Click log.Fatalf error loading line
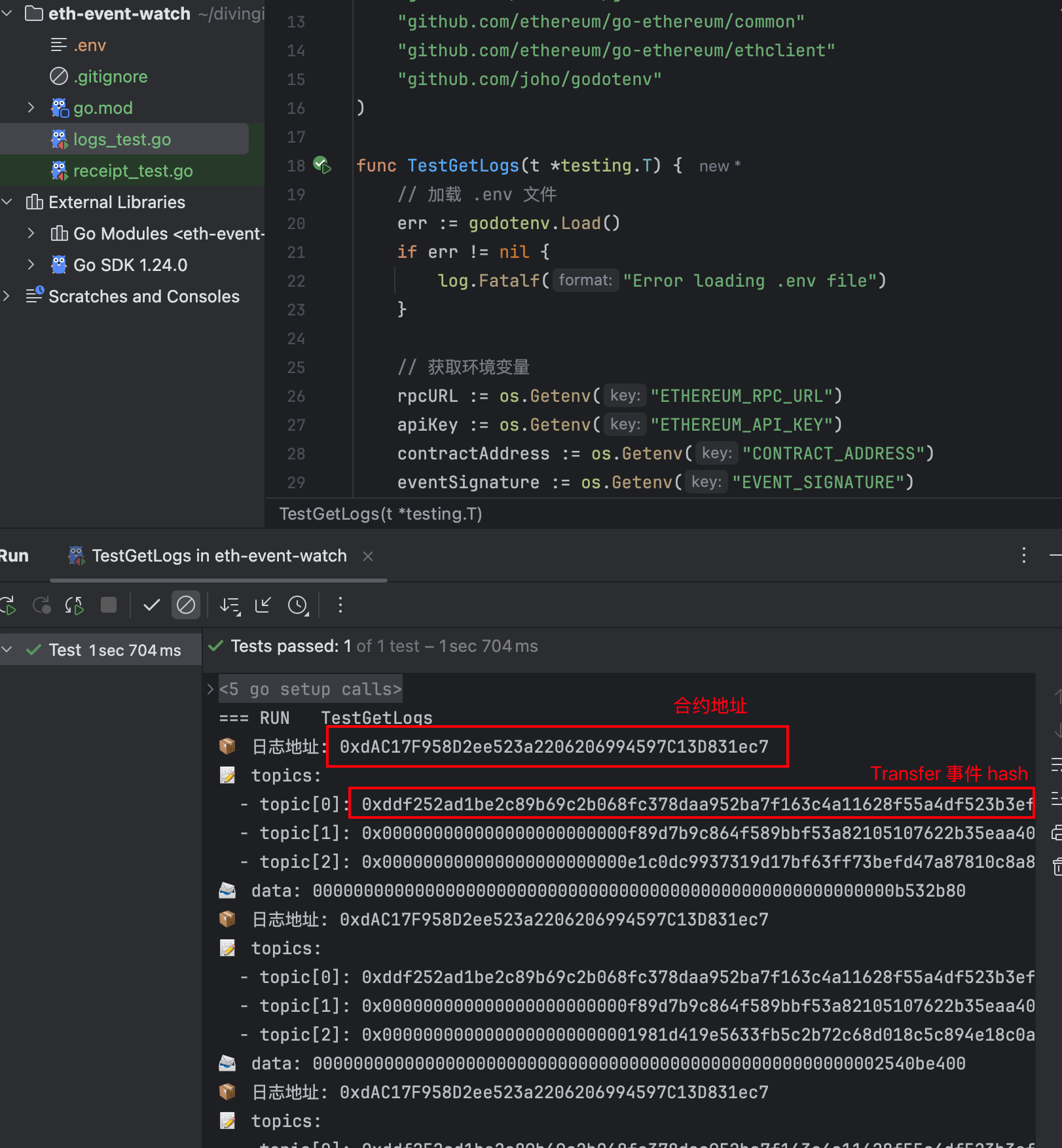The image size is (1062, 1148). [662, 281]
